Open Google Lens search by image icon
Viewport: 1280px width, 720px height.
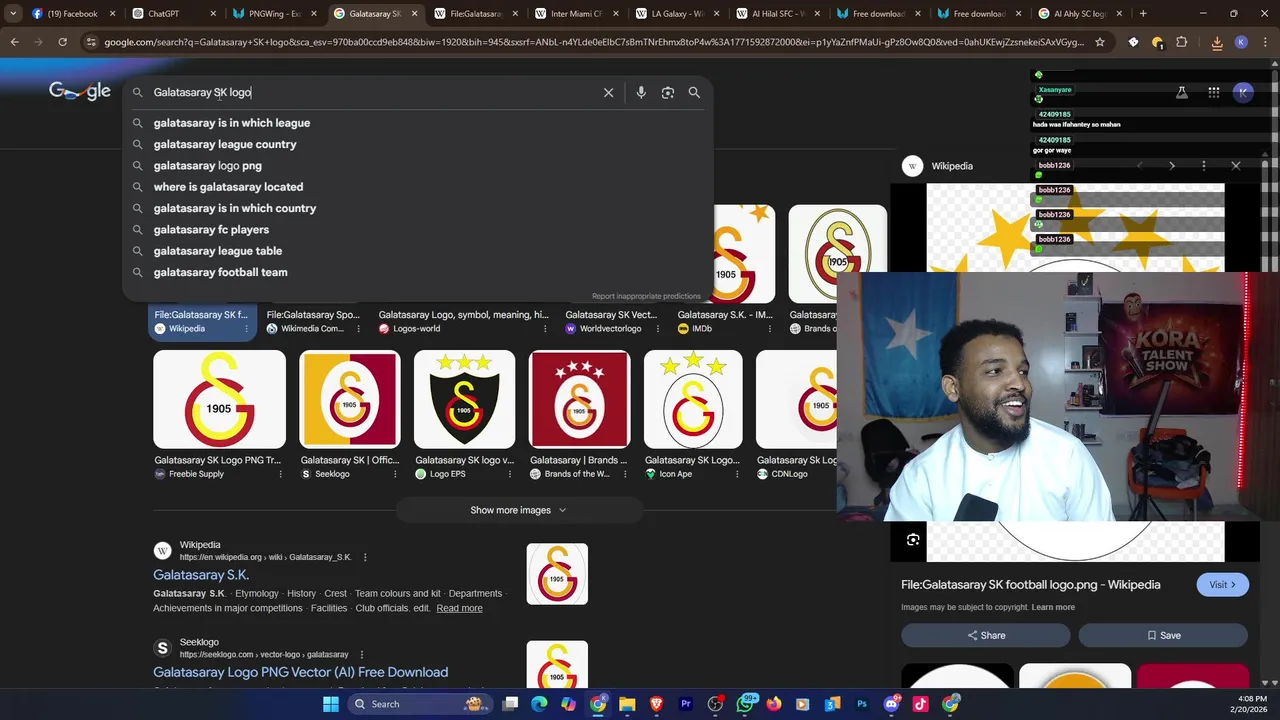click(x=668, y=92)
